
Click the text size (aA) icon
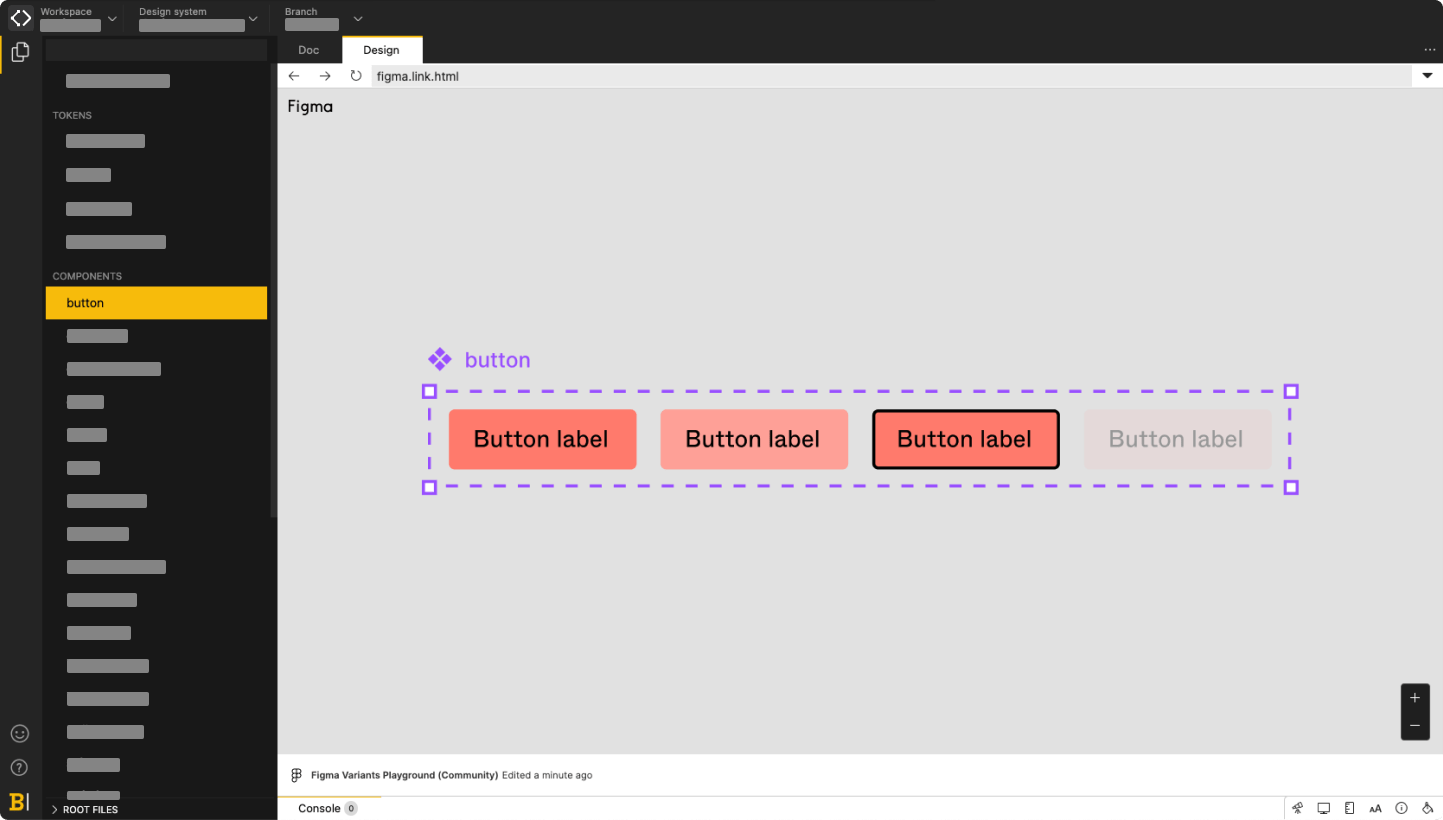1375,808
